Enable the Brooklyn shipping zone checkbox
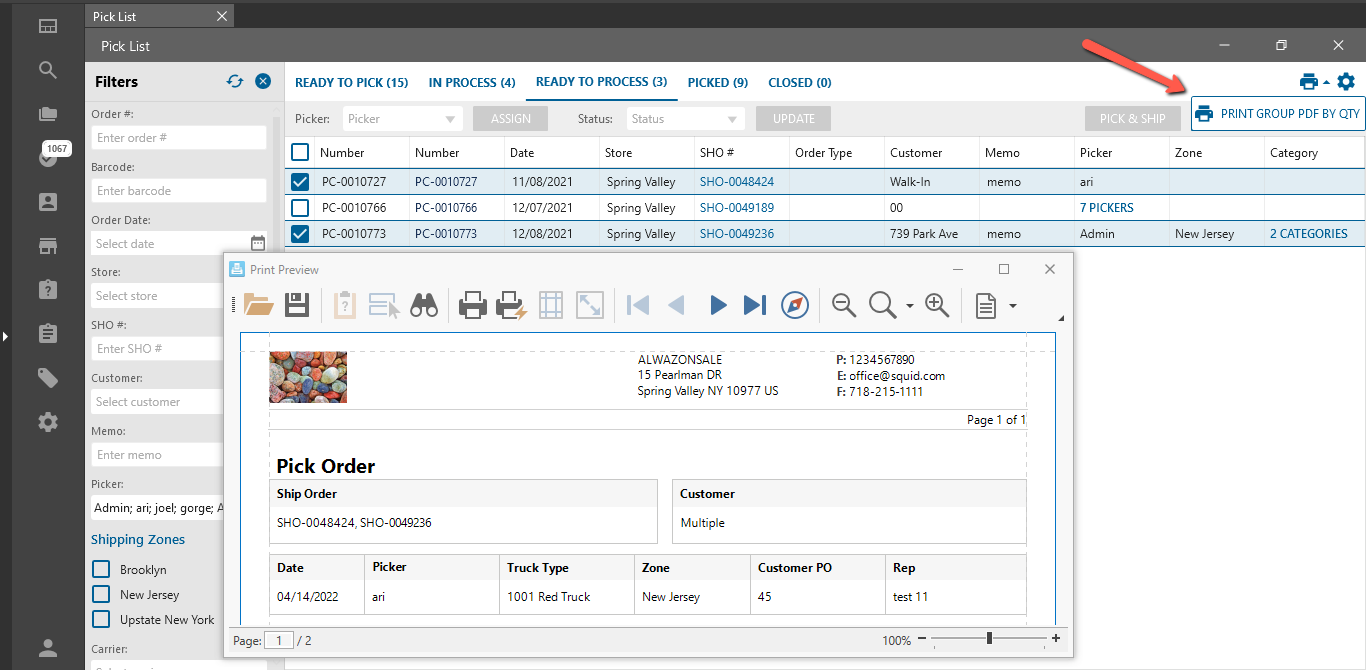1366x670 pixels. (101, 569)
